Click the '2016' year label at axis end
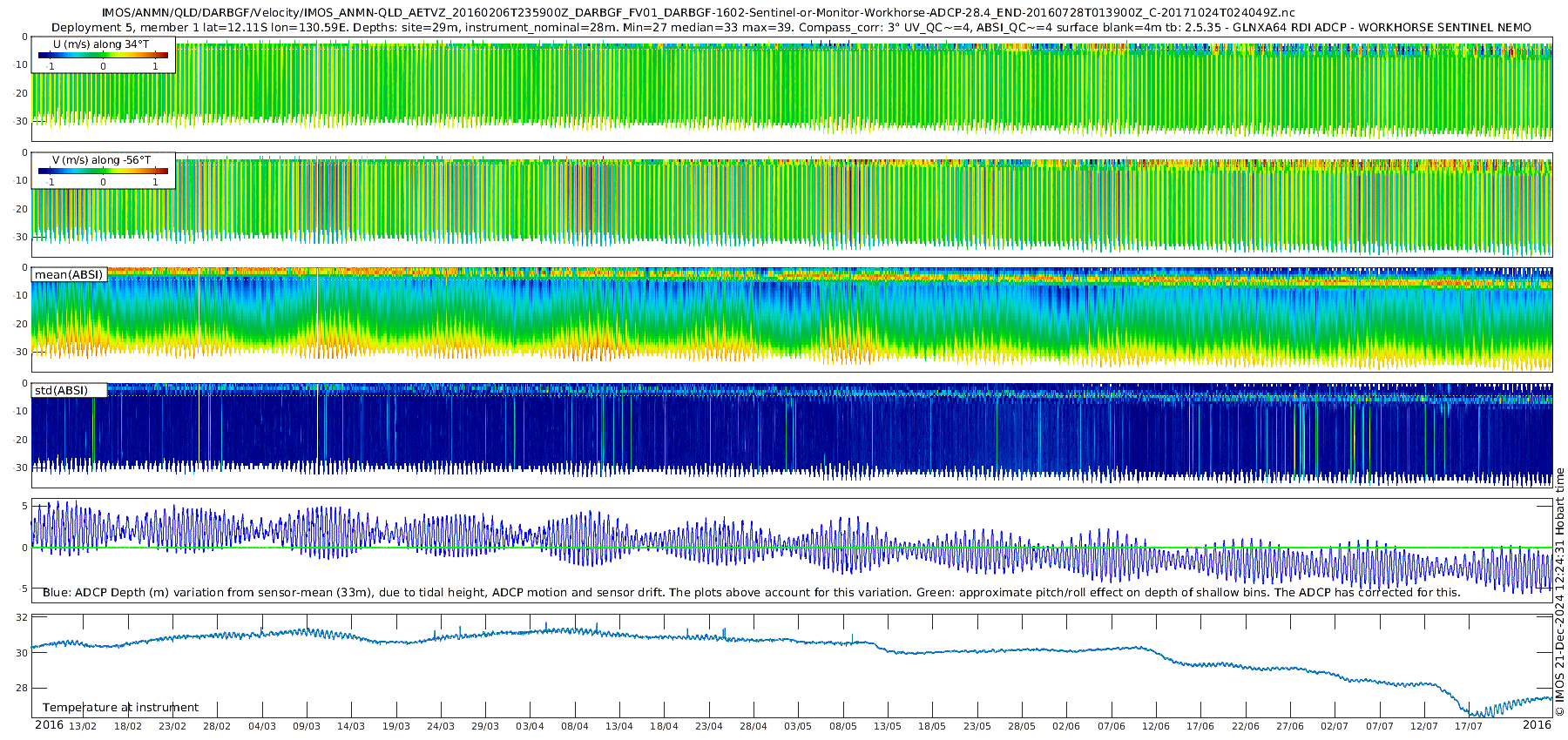The width and height of the screenshot is (1568, 740). tap(1537, 724)
